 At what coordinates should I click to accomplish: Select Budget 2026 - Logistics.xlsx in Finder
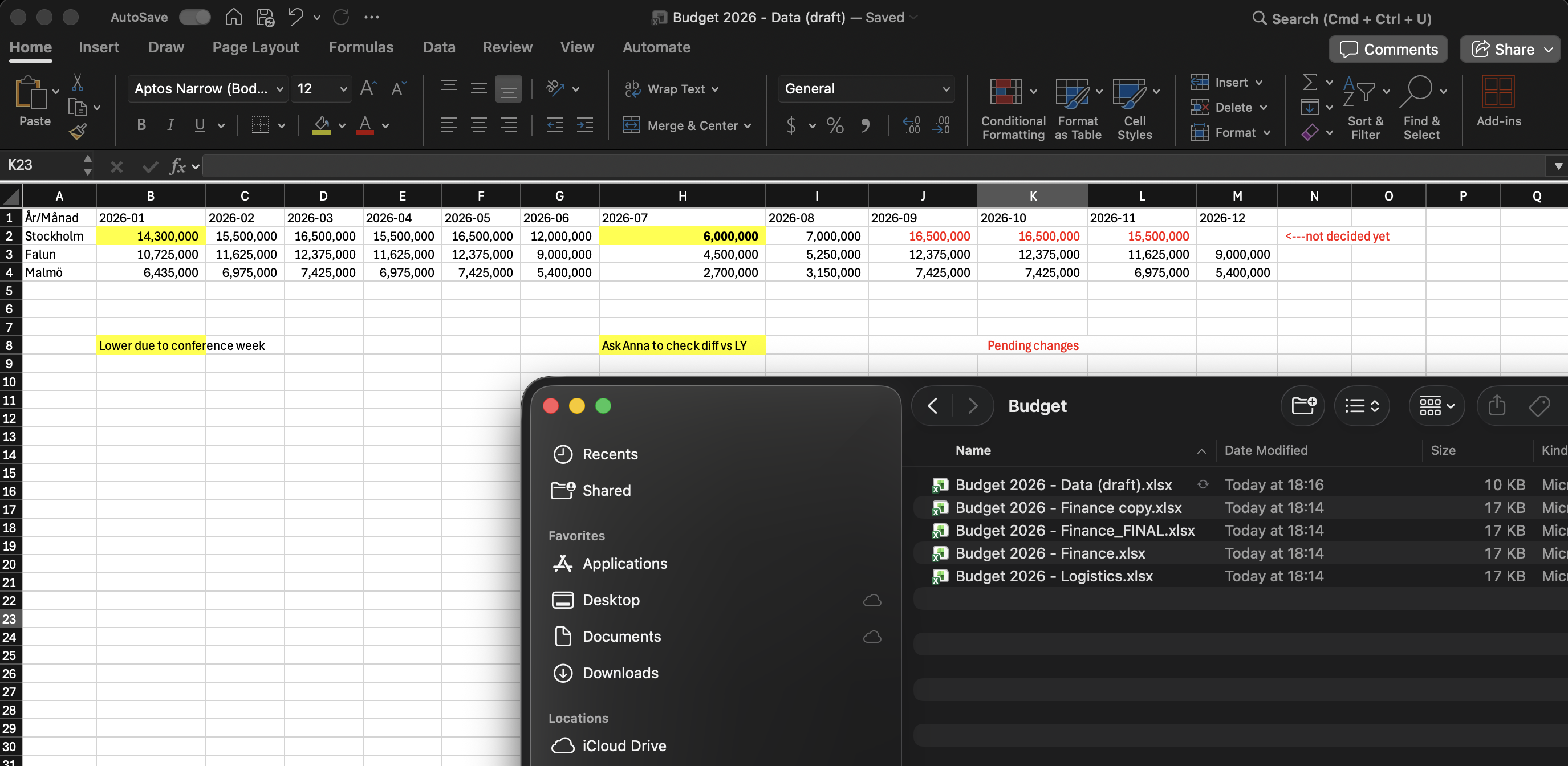pyautogui.click(x=1054, y=576)
